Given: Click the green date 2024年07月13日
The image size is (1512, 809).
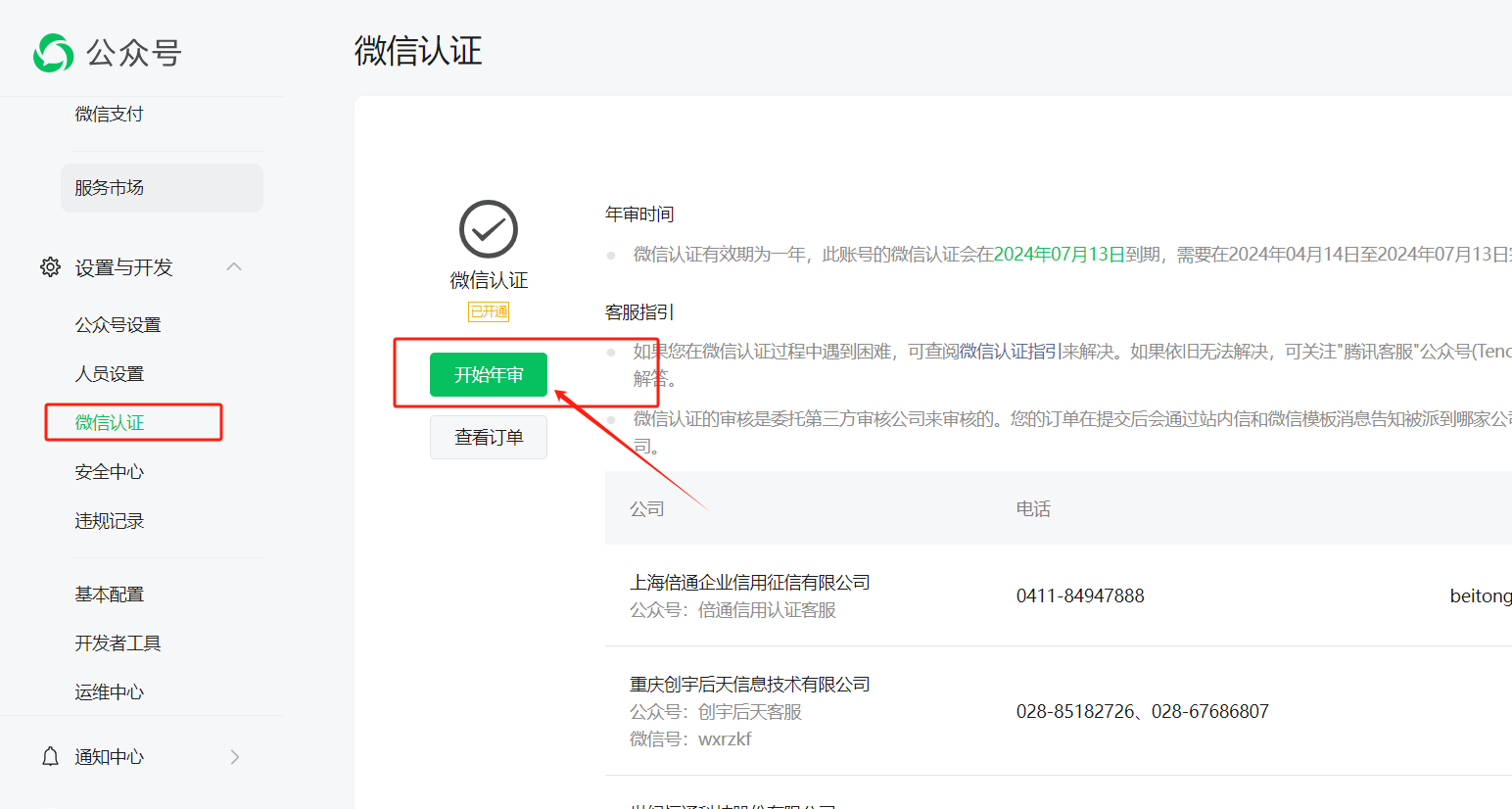Looking at the screenshot, I should tap(1060, 255).
